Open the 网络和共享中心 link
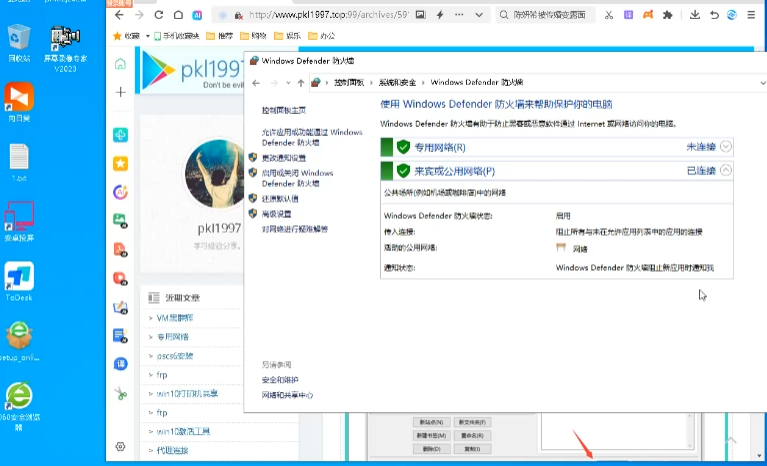 point(287,395)
